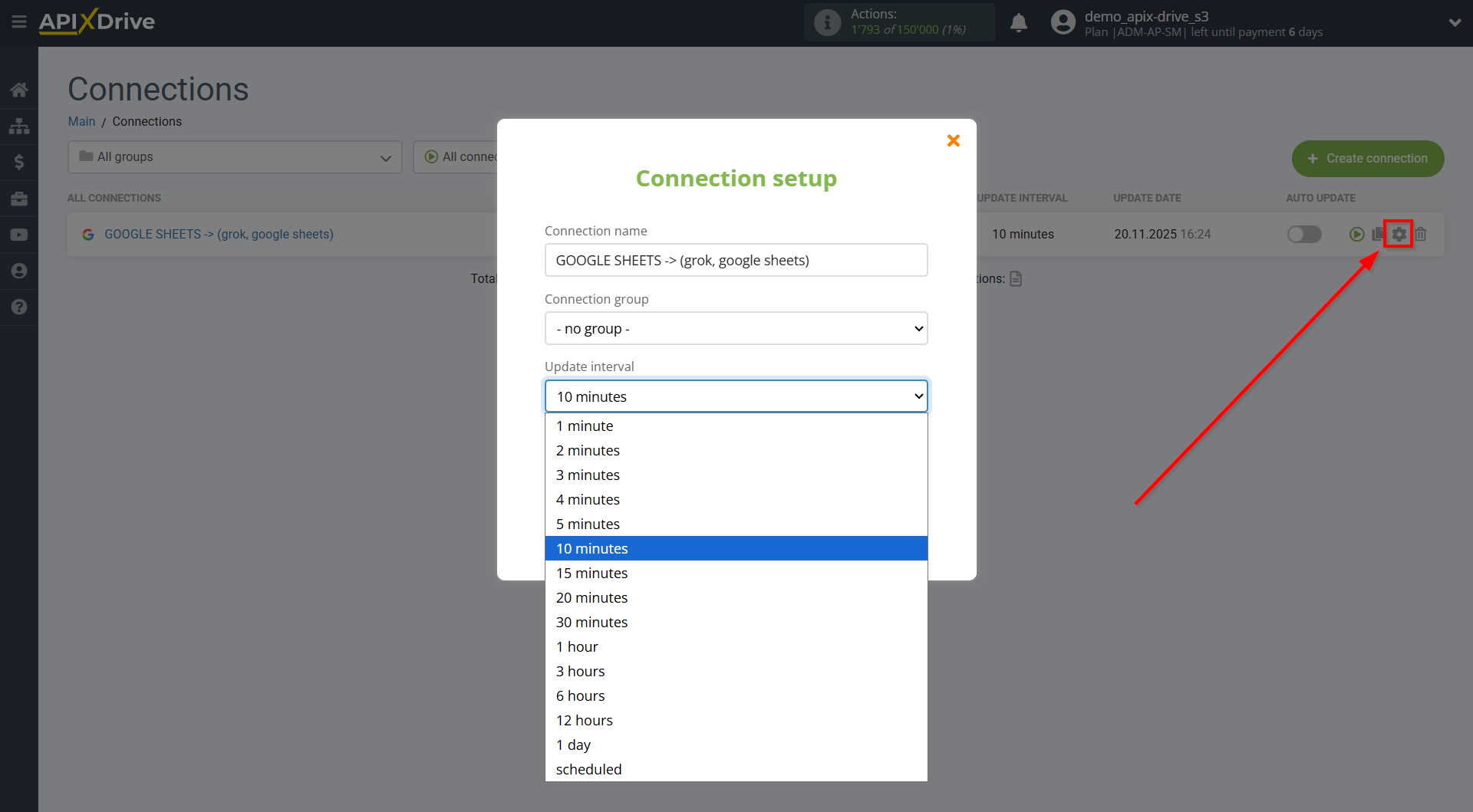The height and width of the screenshot is (812, 1473).
Task: Run the connection using the green play icon
Action: coord(1356,234)
